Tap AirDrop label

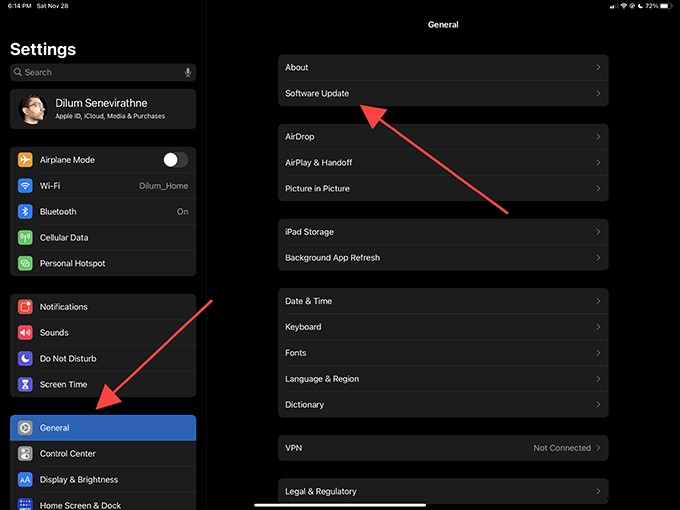pos(300,137)
